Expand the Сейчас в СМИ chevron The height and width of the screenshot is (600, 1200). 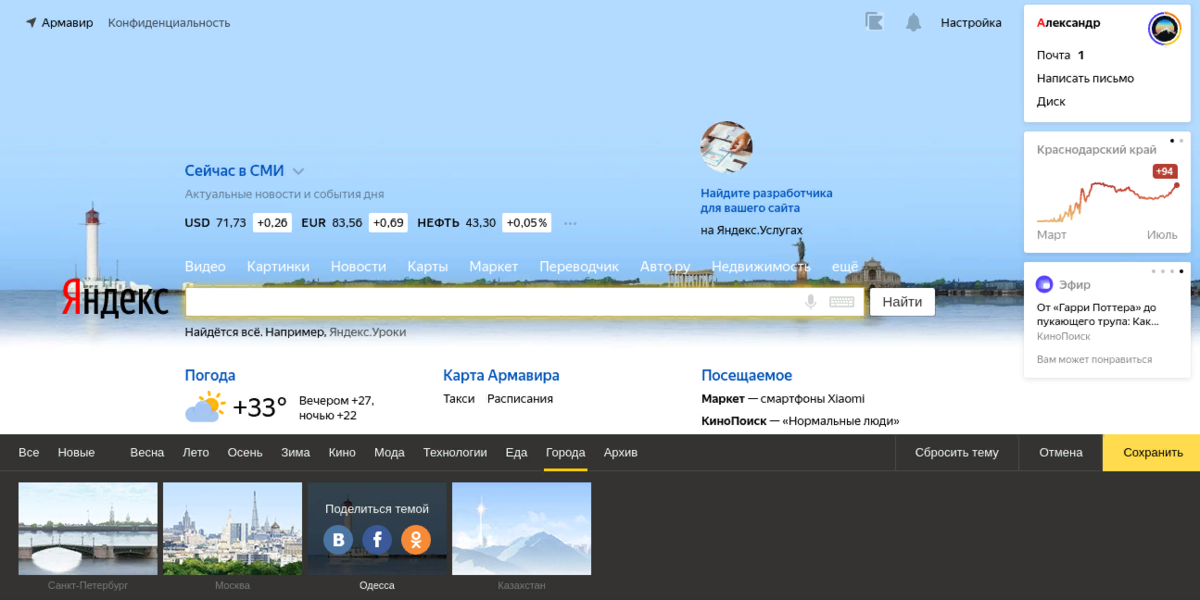click(298, 171)
